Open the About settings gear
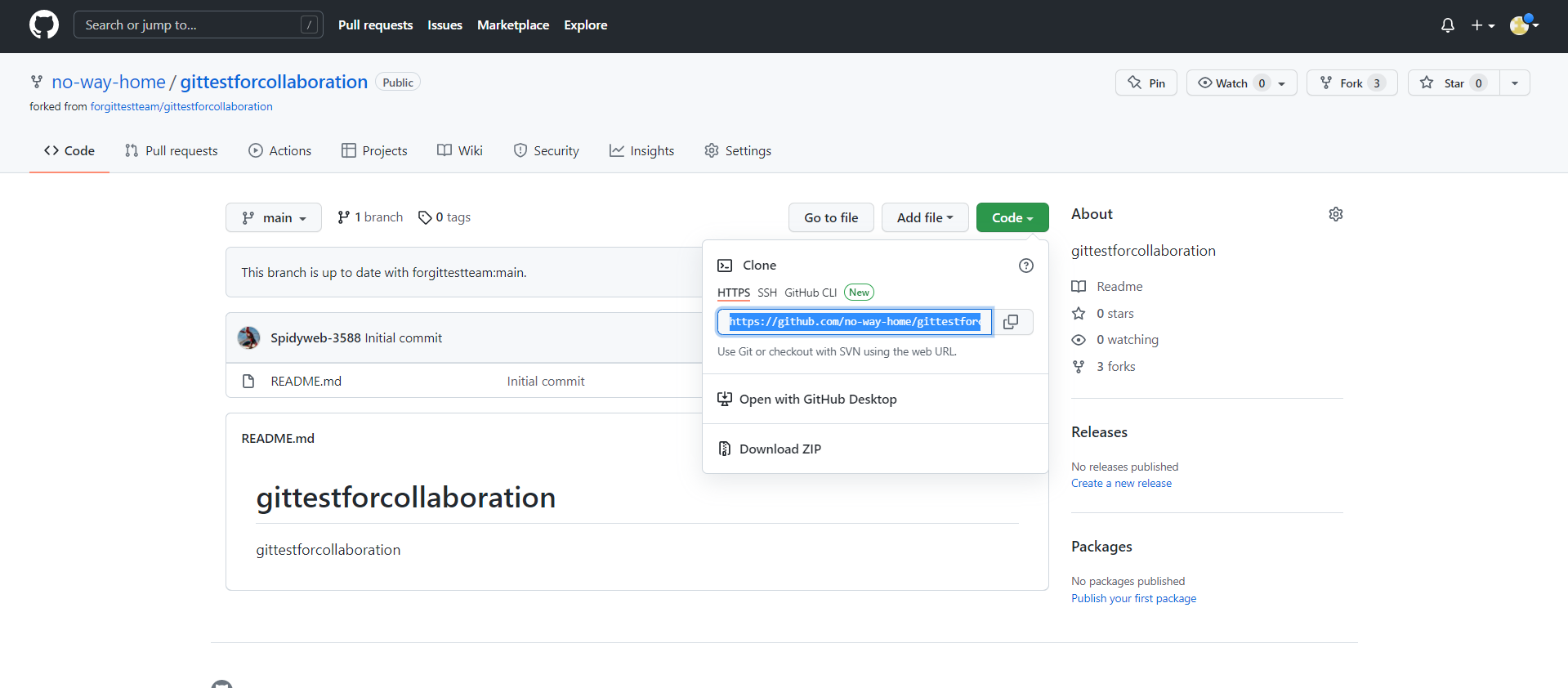Viewport: 1568px width, 688px height. coord(1336,214)
